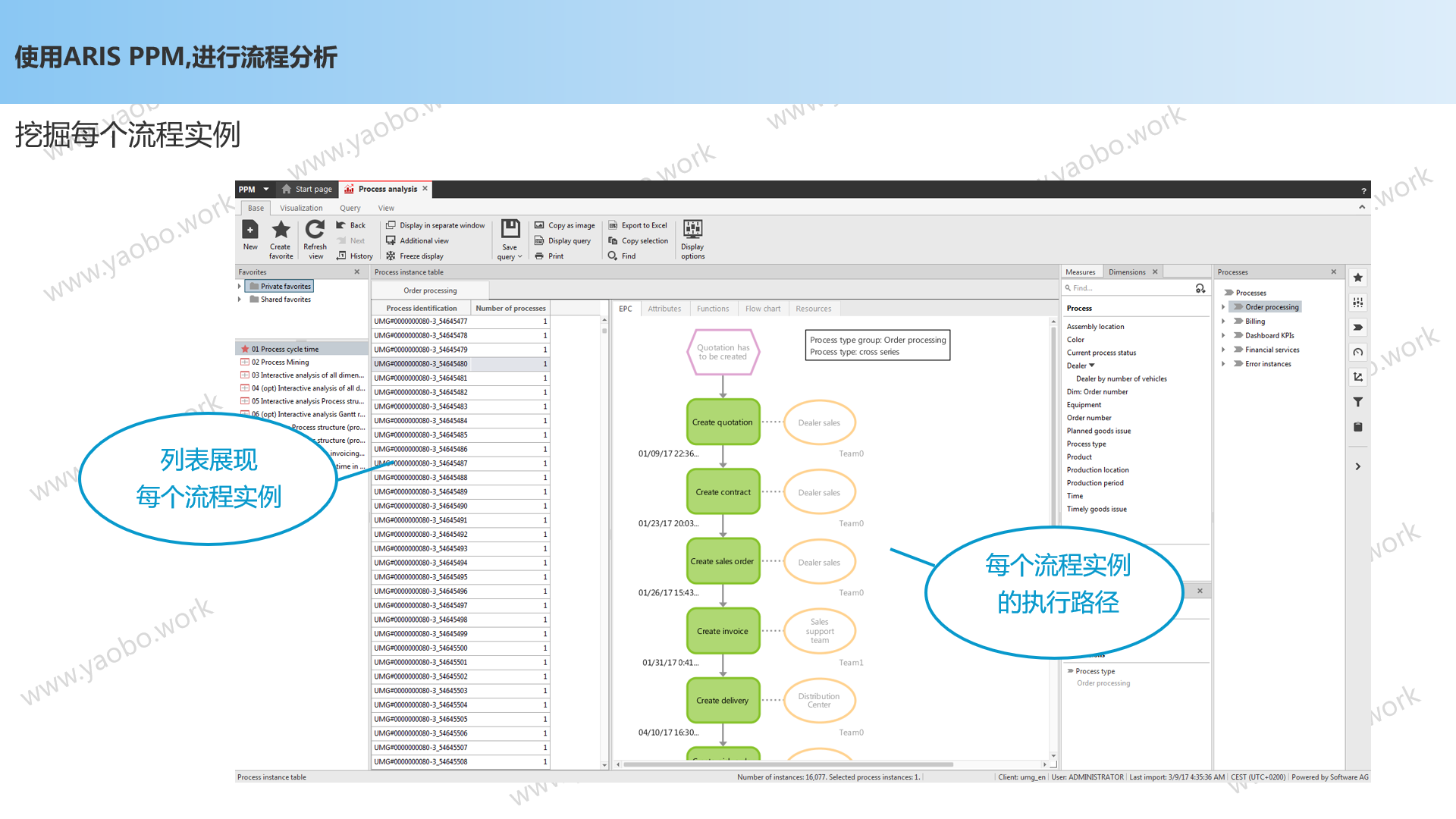Select favorite 01 Process cycle time
Viewport: 1456px width, 819px height.
(x=302, y=350)
